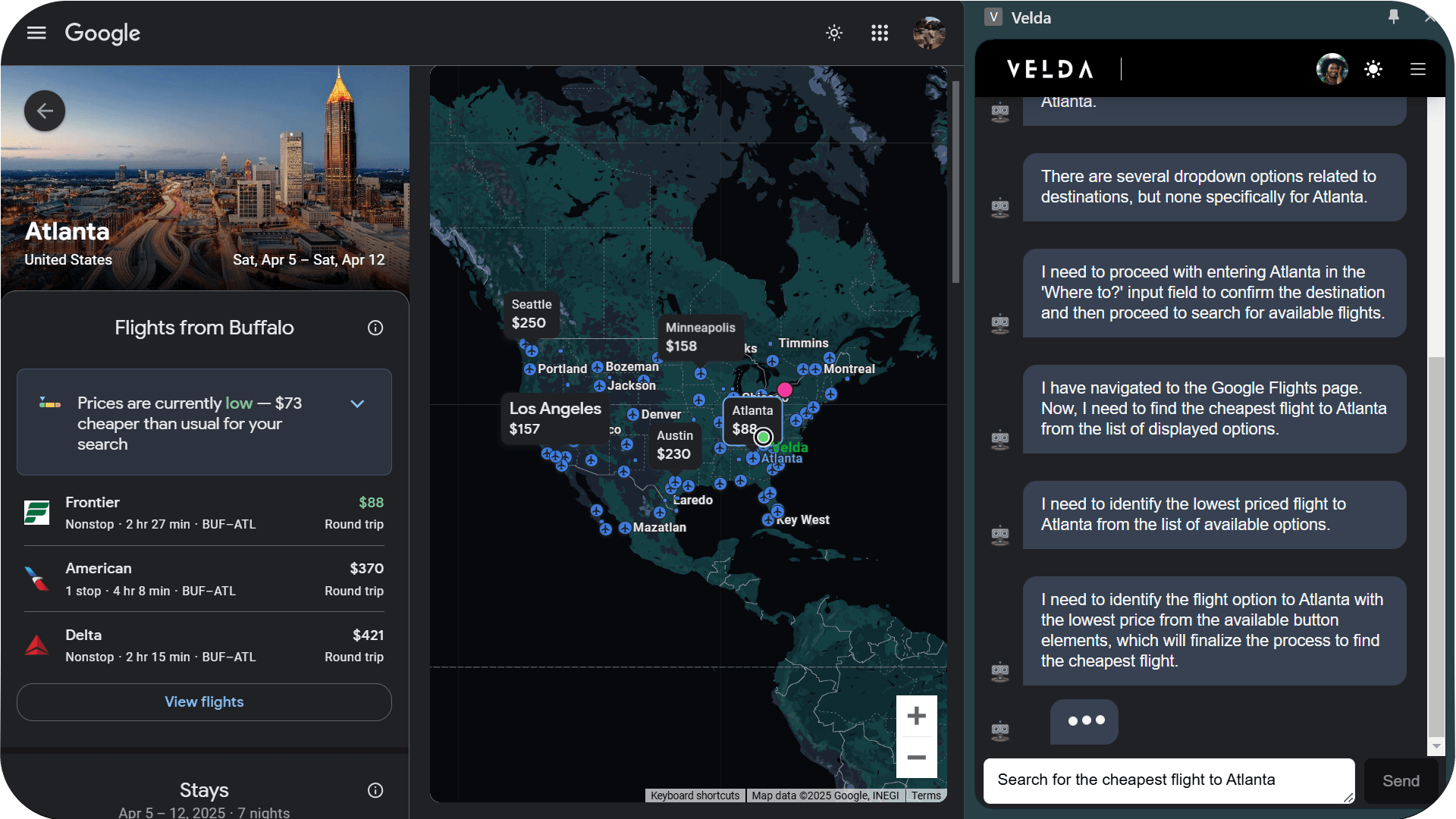Click the Google Flights page scrollbar
The image size is (1456, 819).
[x=955, y=182]
